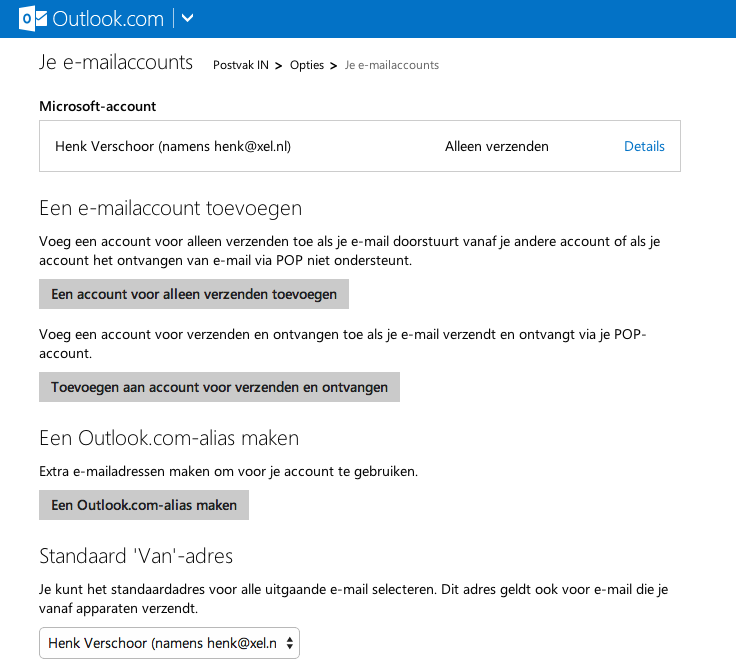Click the 'Een Outlook.com-alias maken' section heading
Image resolution: width=736 pixels, height=668 pixels.
[169, 438]
